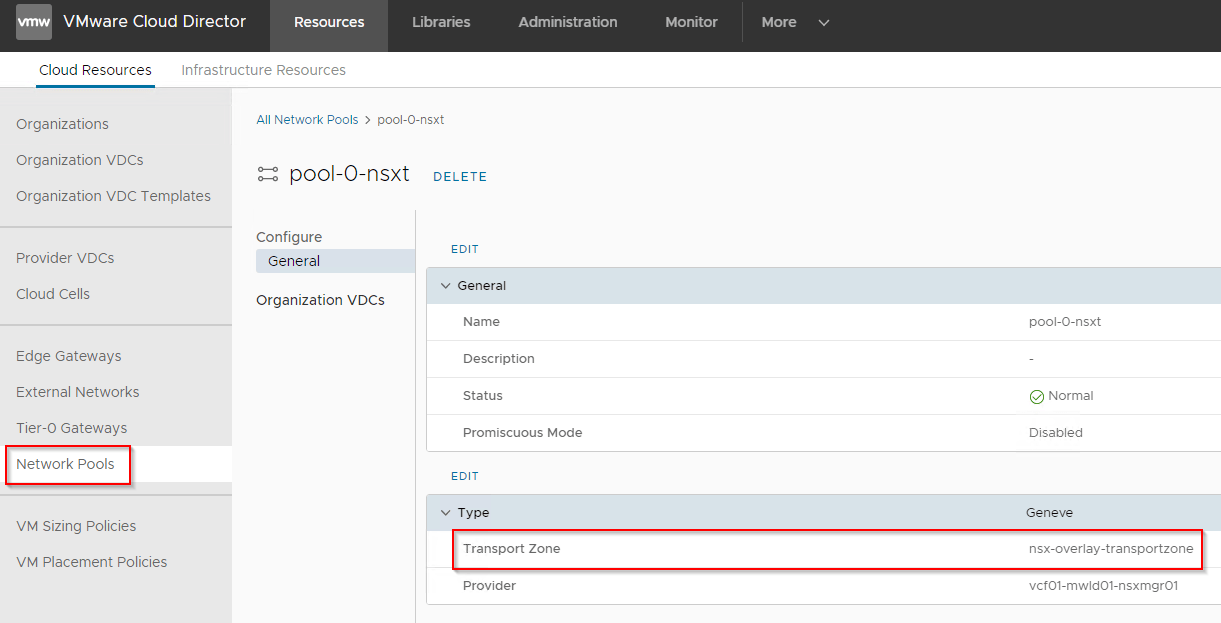
Task: Switch to the Monitor menu
Action: pyautogui.click(x=692, y=22)
